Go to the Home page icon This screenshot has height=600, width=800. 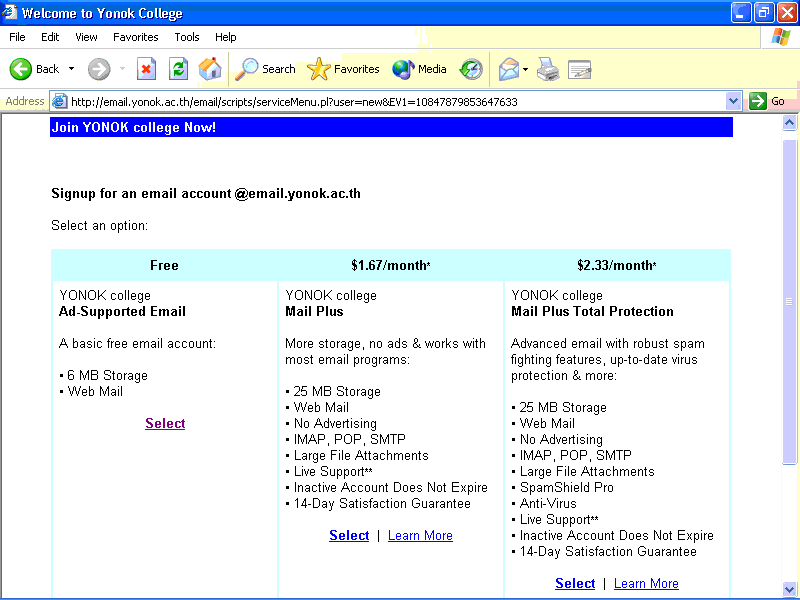pyautogui.click(x=209, y=69)
